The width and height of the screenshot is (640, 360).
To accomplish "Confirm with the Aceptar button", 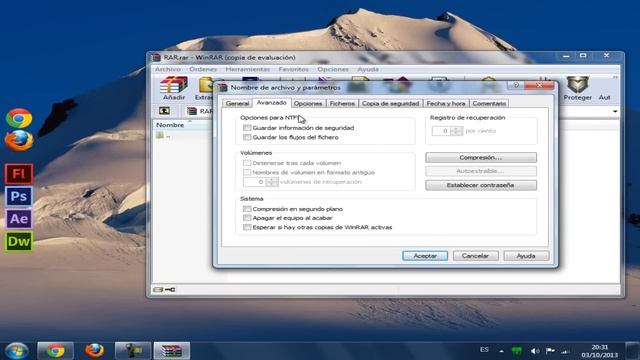I will (x=425, y=256).
